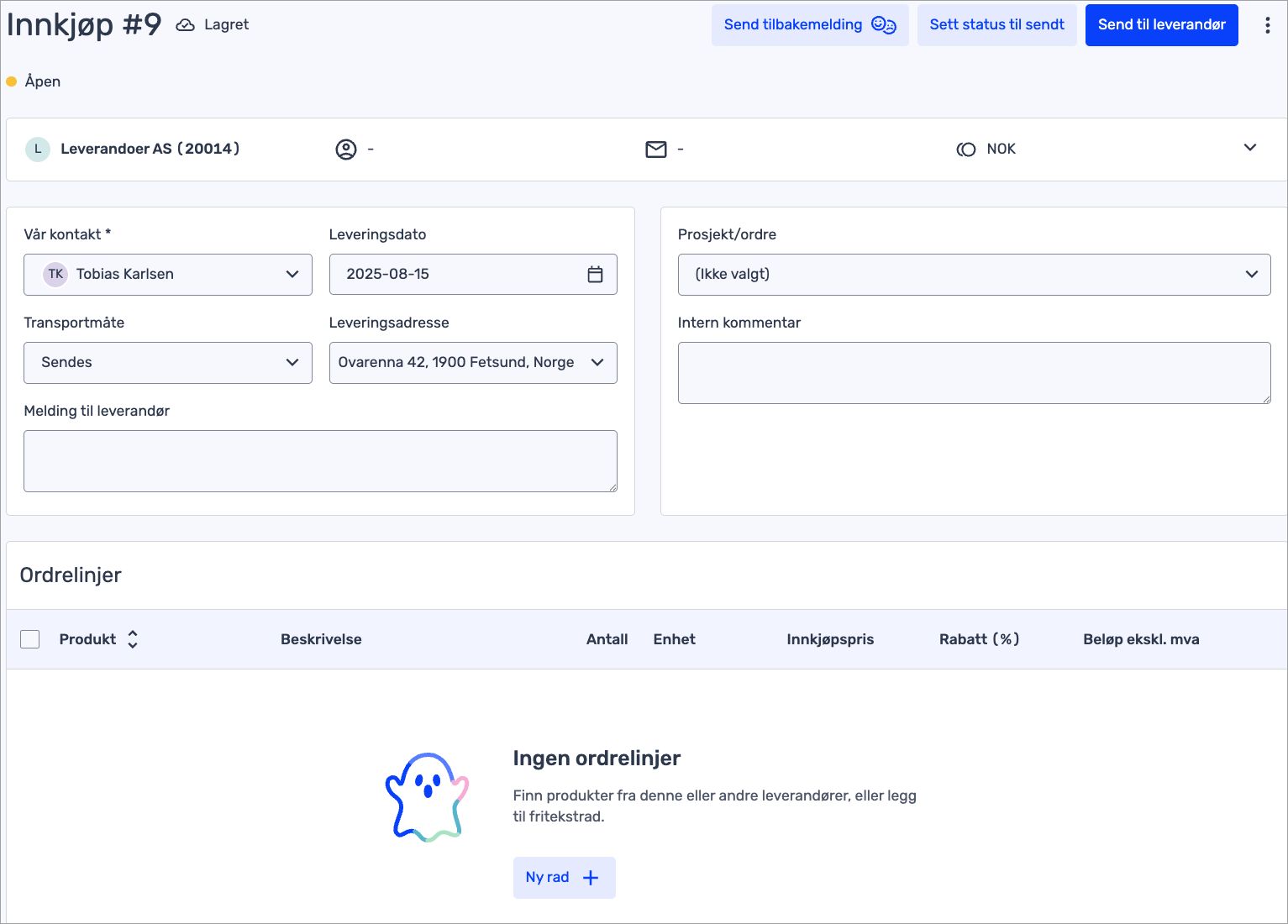Click the calendar icon in Leveringsdato

click(595, 275)
